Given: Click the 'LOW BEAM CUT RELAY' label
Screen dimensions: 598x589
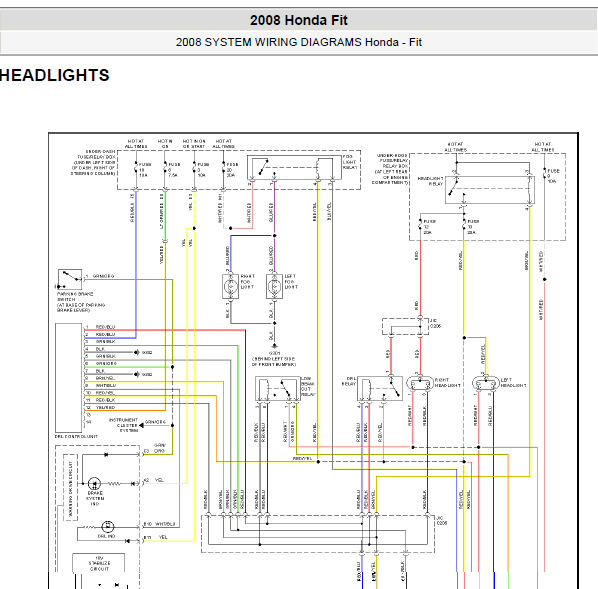Looking at the screenshot, I should [308, 386].
